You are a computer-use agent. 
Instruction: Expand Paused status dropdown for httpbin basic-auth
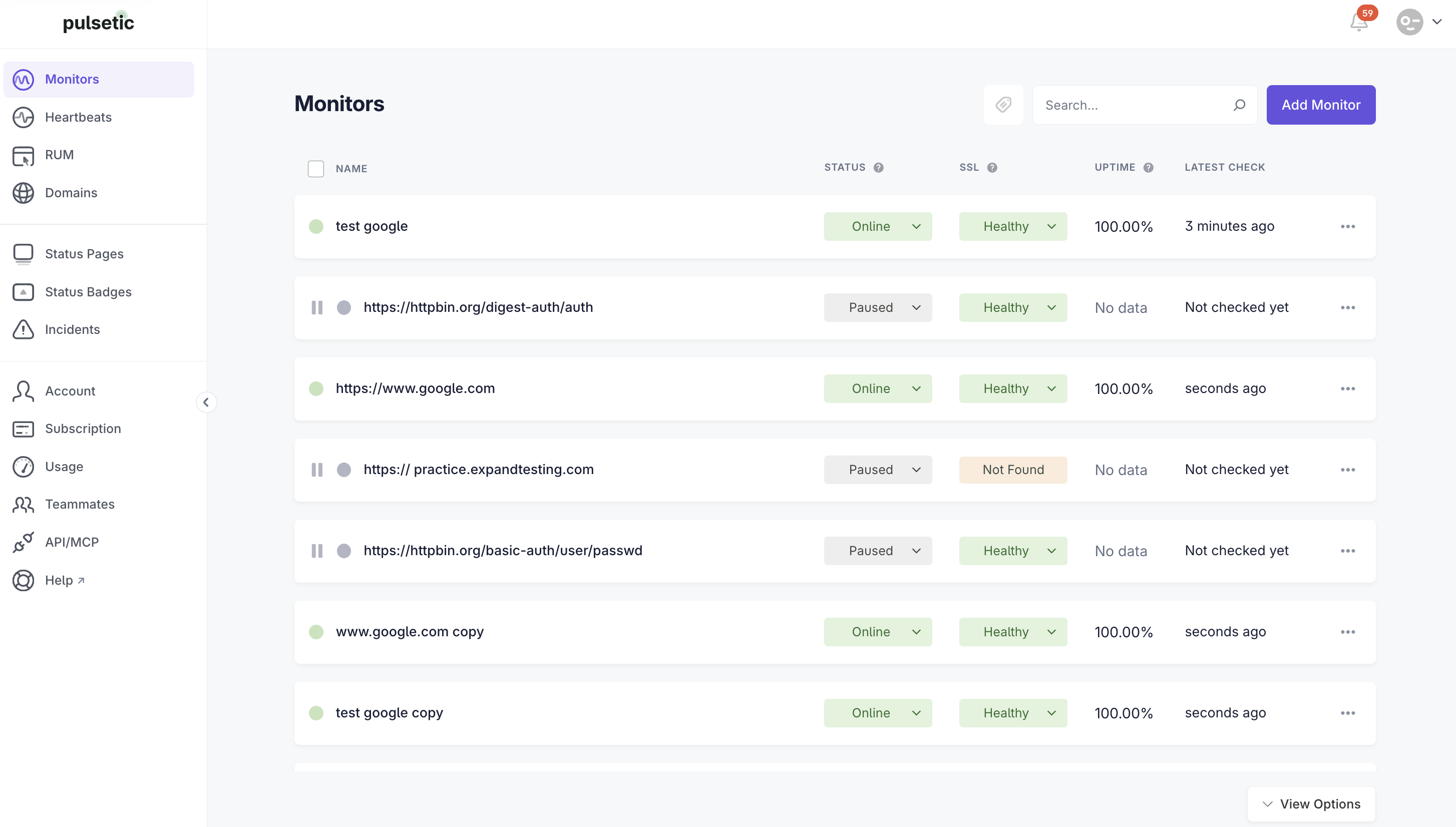878,552
